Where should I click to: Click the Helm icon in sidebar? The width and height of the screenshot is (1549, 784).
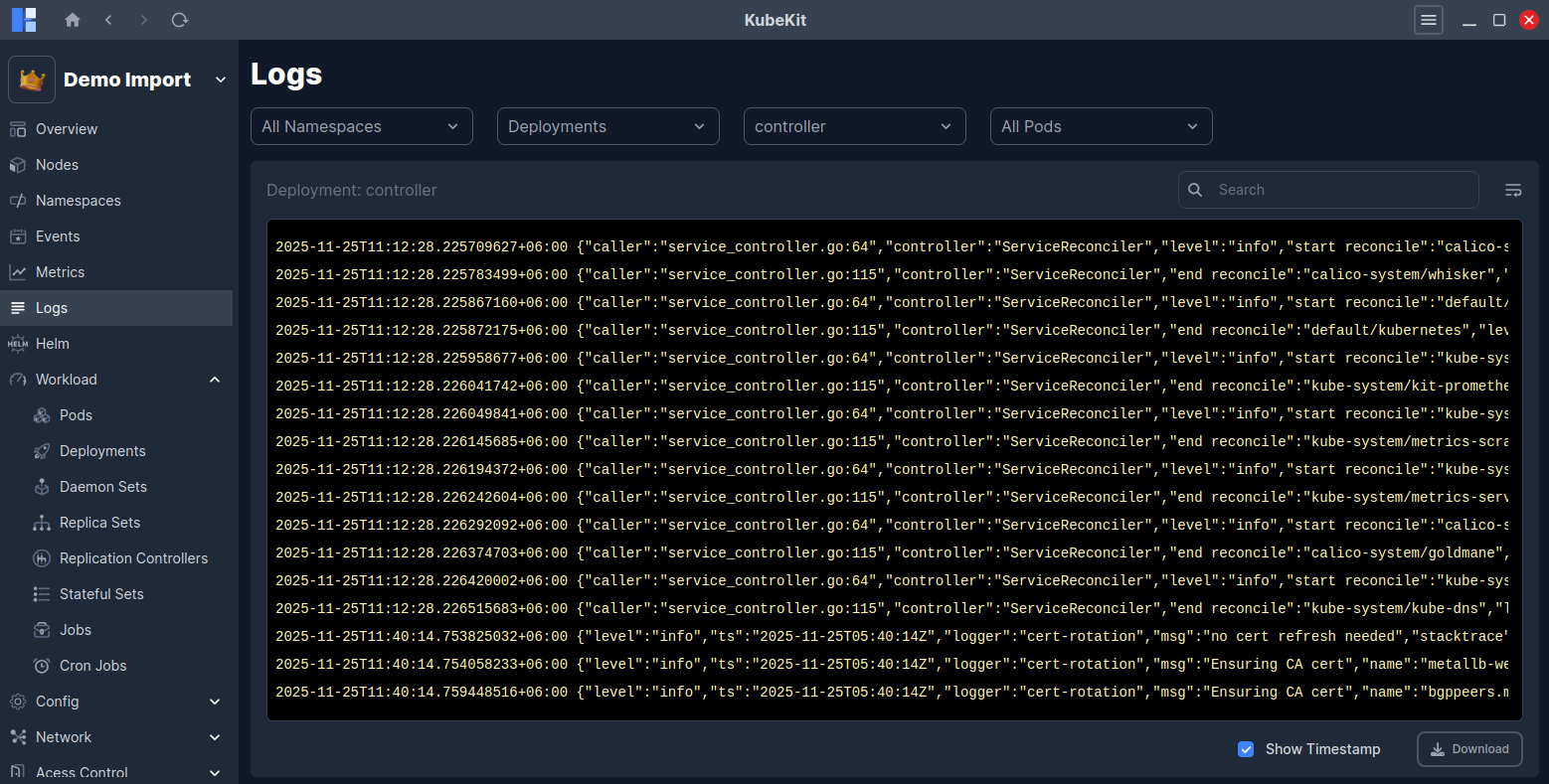(18, 344)
